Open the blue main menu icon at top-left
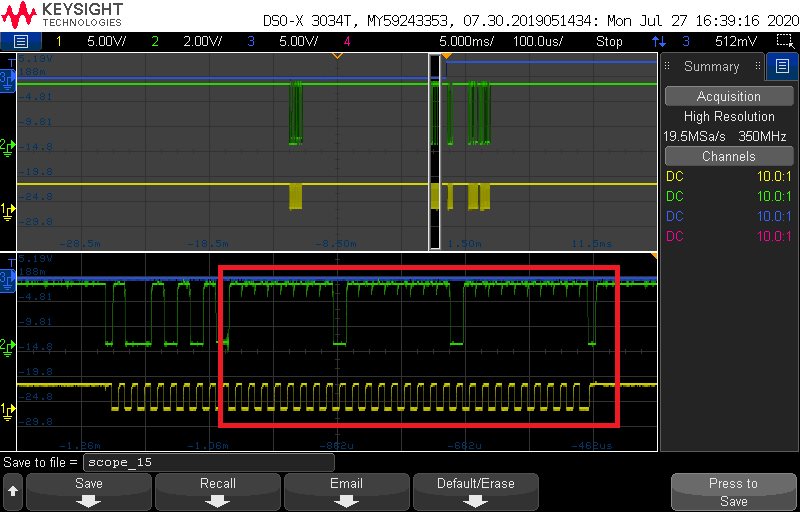 pyautogui.click(x=20, y=41)
